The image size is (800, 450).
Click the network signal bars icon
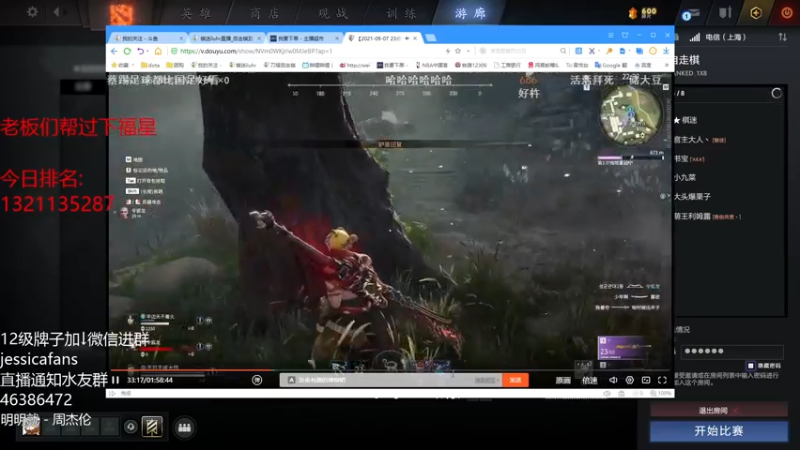click(695, 37)
